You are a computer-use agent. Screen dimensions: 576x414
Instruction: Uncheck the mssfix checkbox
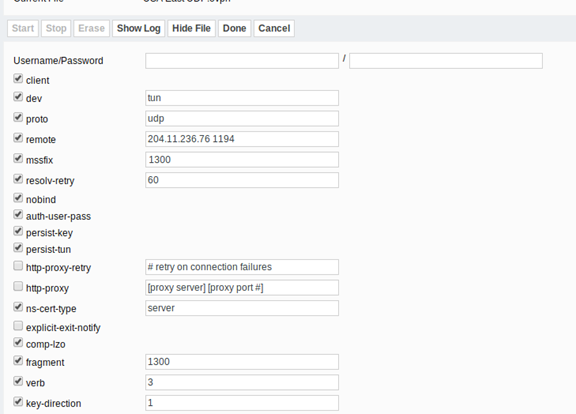(18, 158)
